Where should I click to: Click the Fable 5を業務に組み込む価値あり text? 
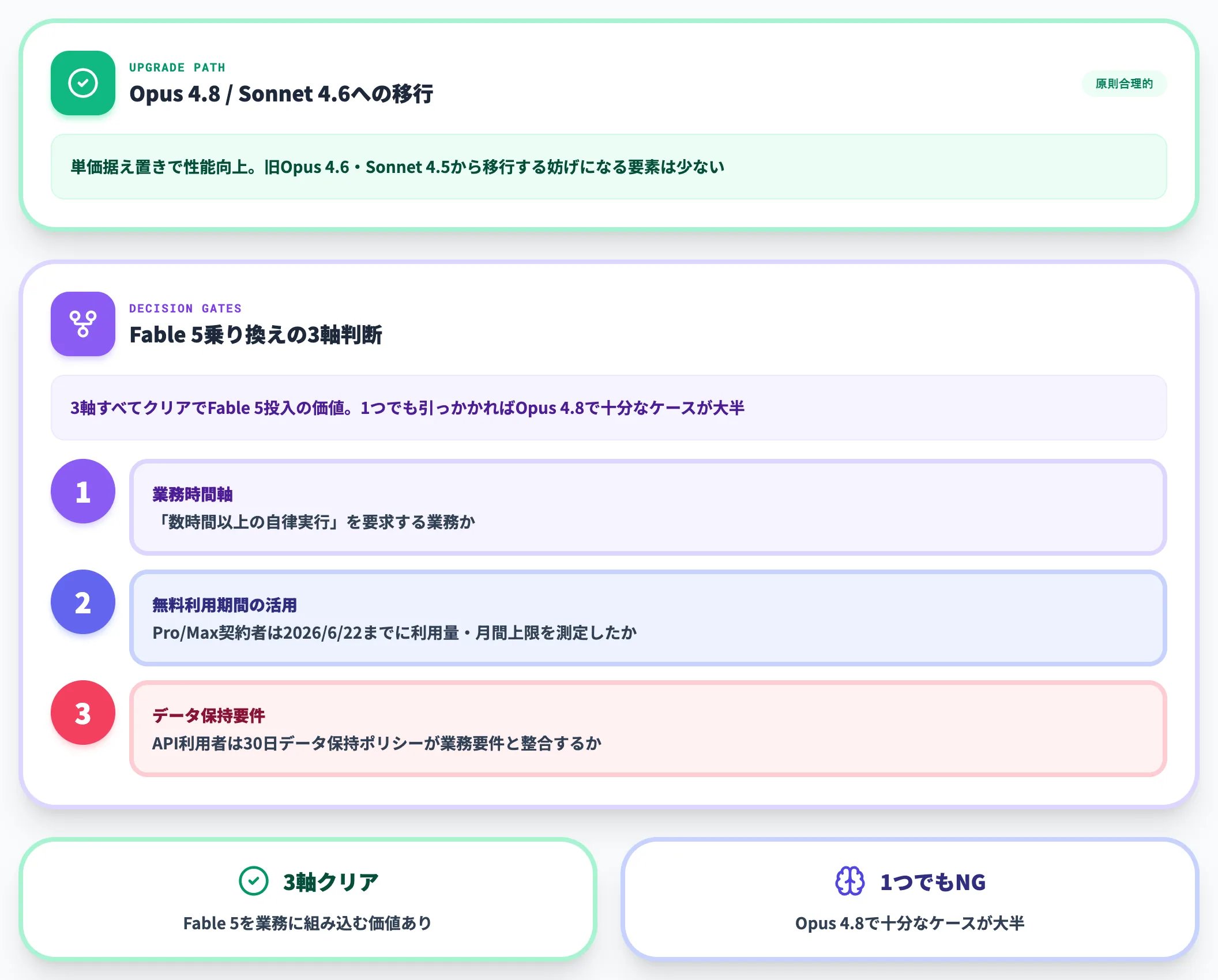point(307,923)
